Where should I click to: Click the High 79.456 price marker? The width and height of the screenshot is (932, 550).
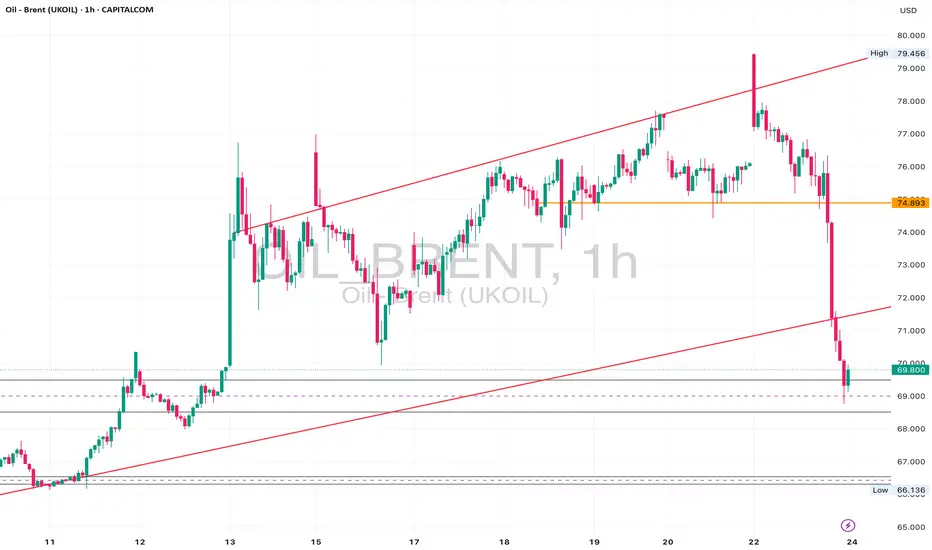[x=898, y=54]
